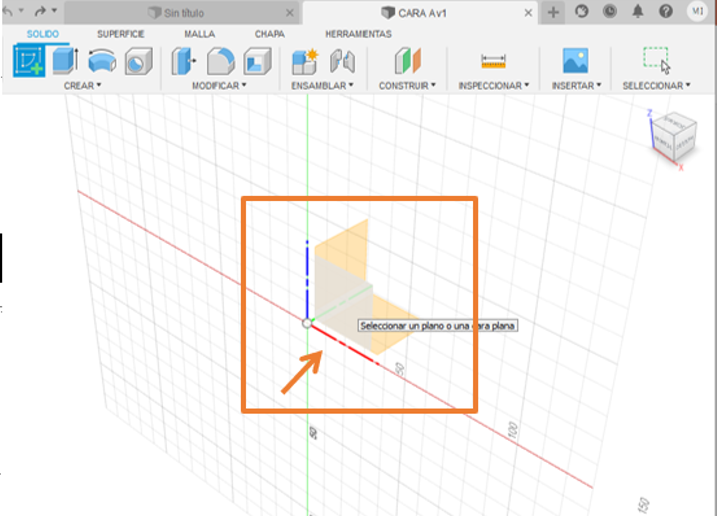Click the Insert image icon
Image resolution: width=720 pixels, height=516 pixels.
click(575, 61)
